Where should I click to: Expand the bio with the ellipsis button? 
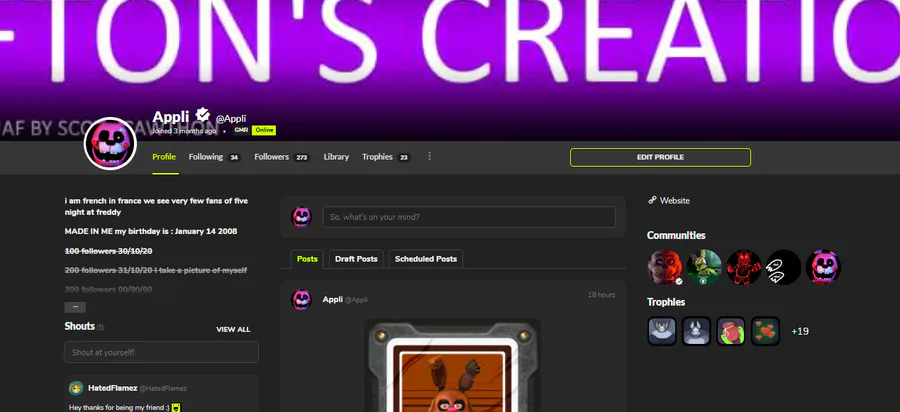coord(75,307)
